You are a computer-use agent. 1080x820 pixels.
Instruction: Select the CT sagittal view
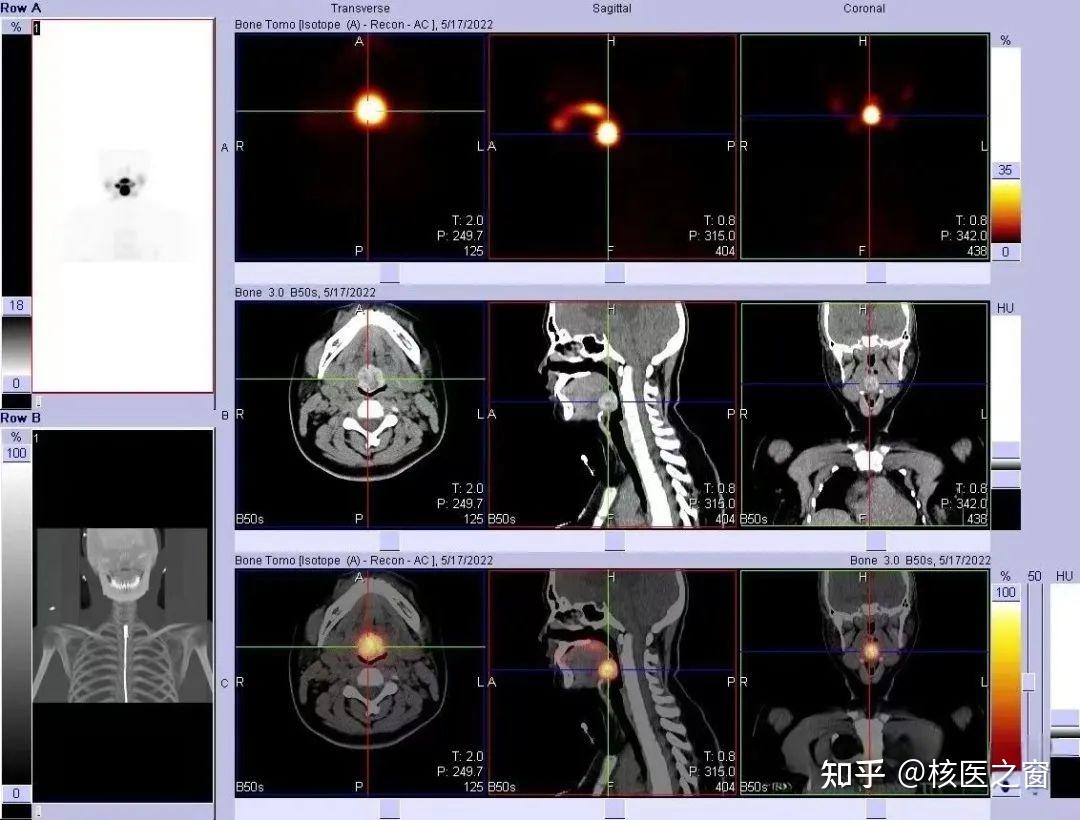click(x=612, y=414)
